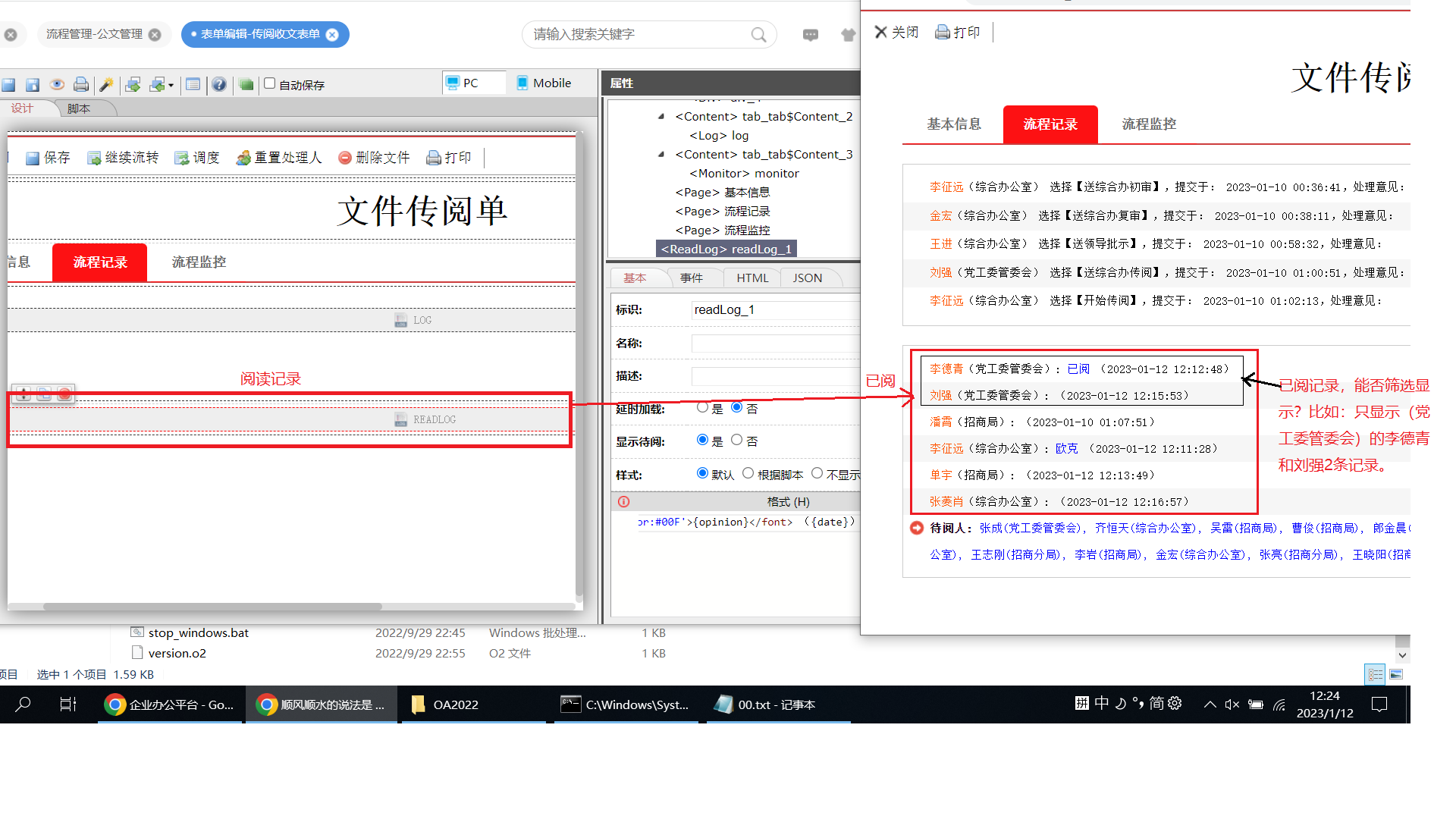Click the Help question mark icon
The height and width of the screenshot is (819, 1456).
(219, 84)
